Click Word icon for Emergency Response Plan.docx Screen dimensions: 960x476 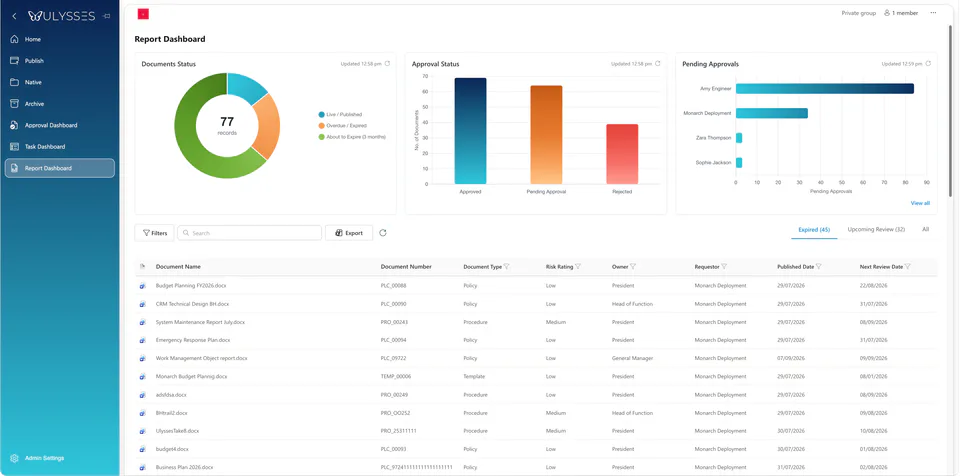[143, 340]
